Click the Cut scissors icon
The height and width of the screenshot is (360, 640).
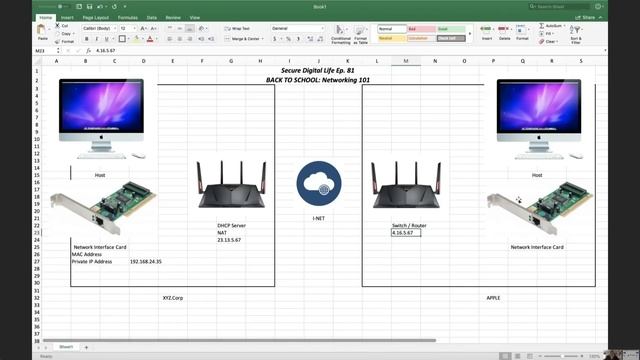(x=58, y=25)
